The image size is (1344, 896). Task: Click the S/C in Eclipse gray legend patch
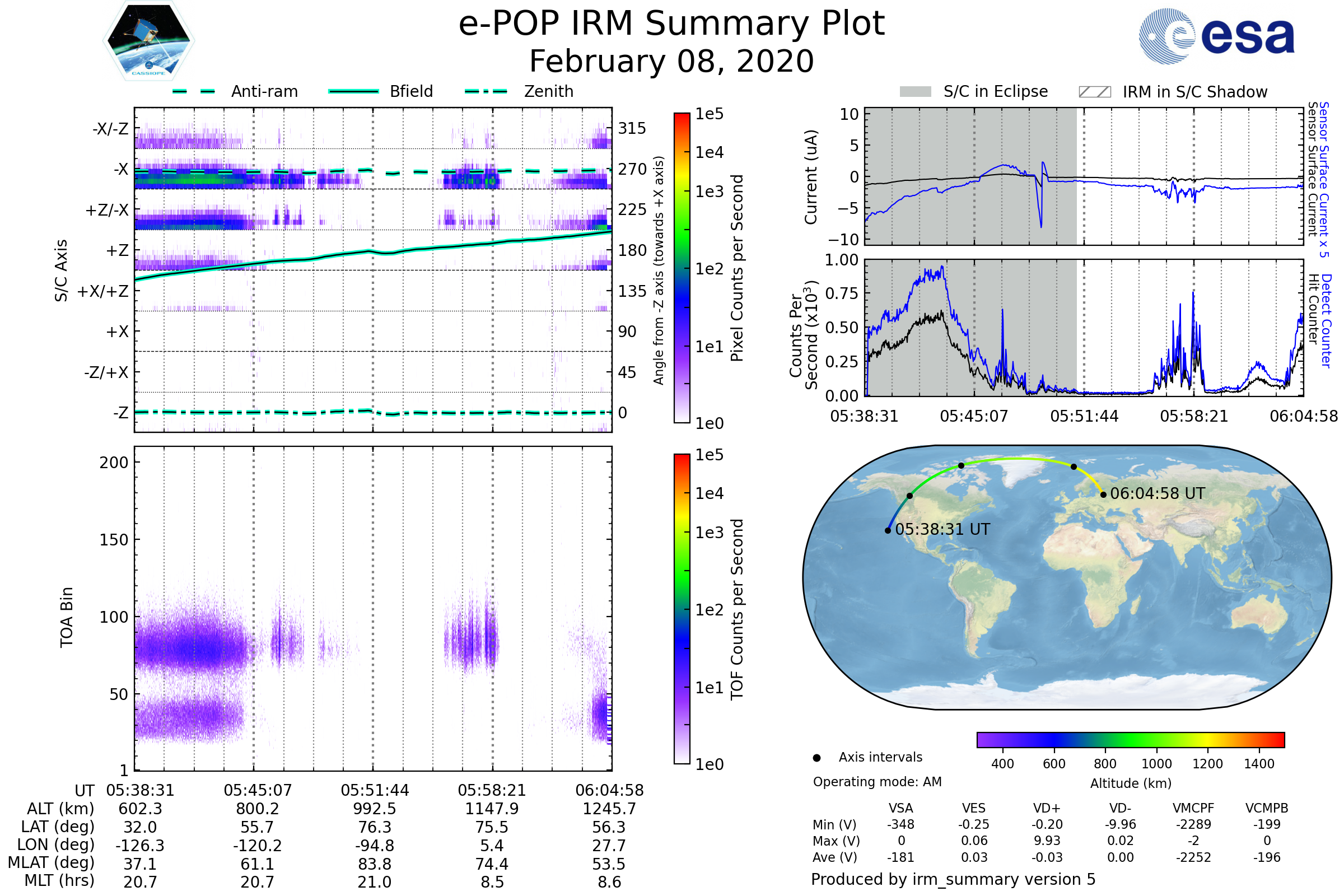click(916, 92)
